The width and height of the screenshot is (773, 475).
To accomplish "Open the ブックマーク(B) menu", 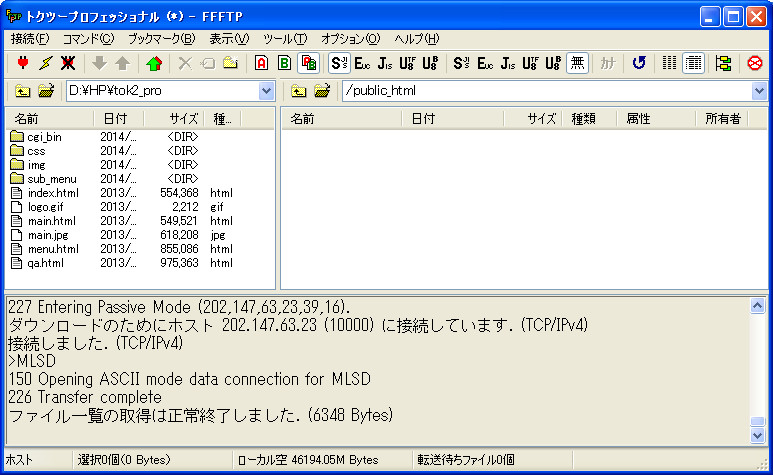I will tap(161, 39).
